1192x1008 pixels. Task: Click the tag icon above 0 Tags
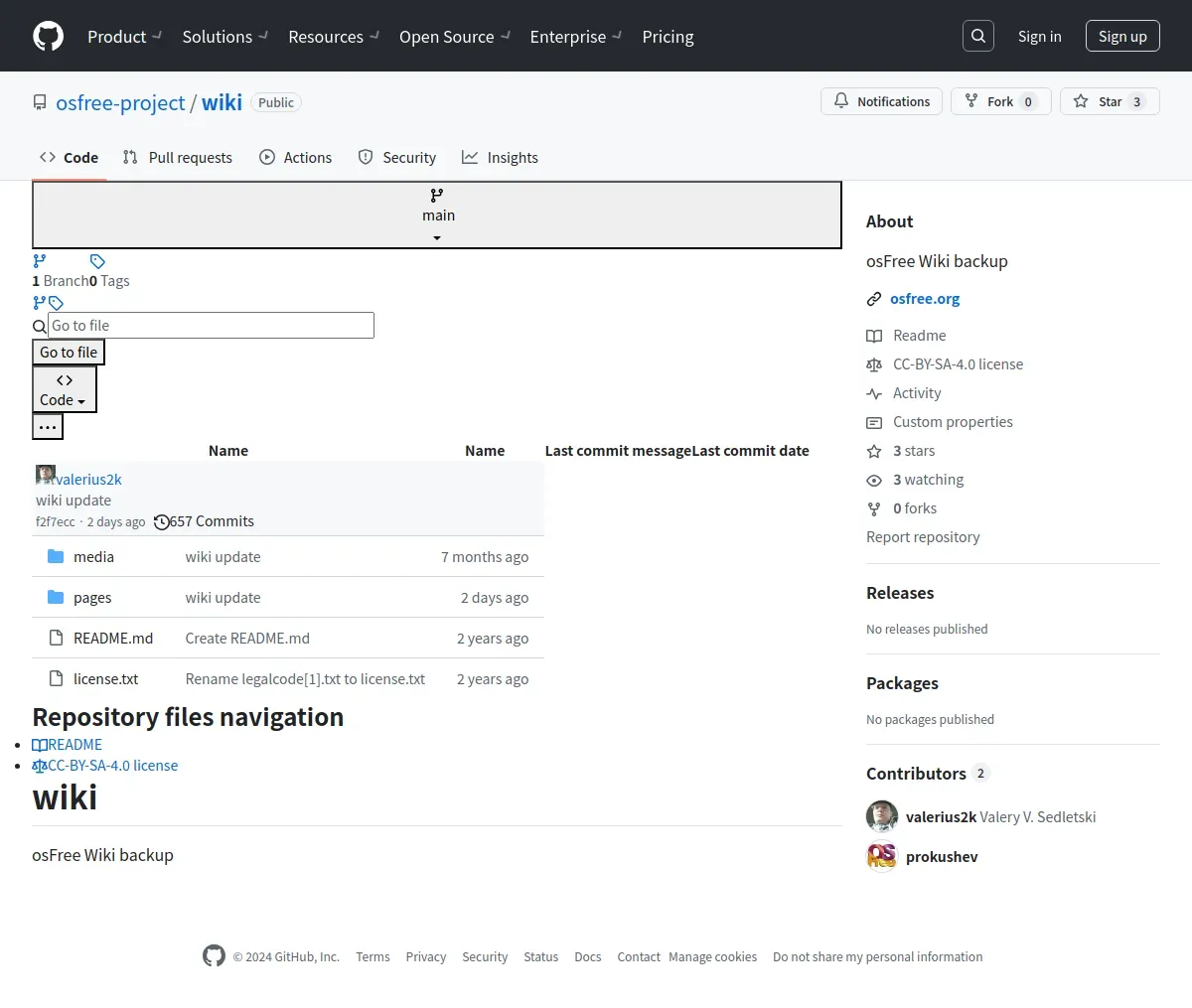97,261
